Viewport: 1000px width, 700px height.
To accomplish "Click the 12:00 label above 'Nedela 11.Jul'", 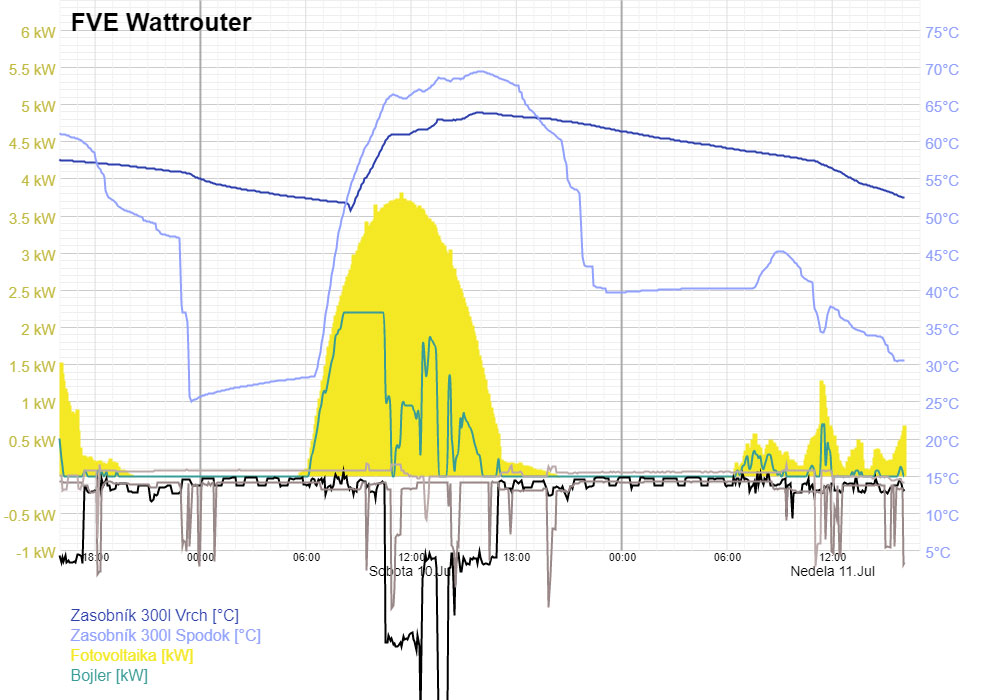I will [832, 557].
